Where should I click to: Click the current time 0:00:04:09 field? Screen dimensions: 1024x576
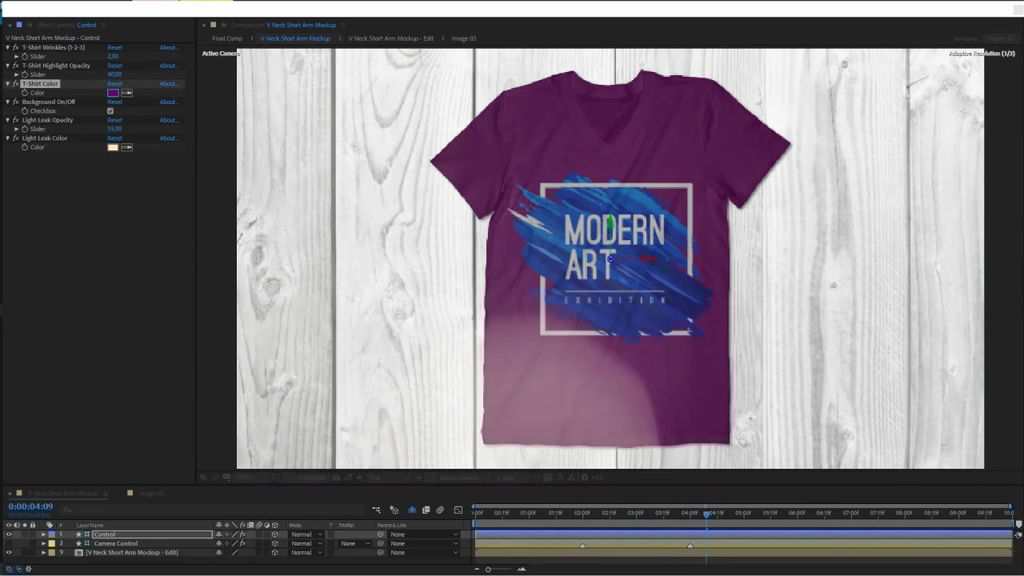click(x=30, y=507)
